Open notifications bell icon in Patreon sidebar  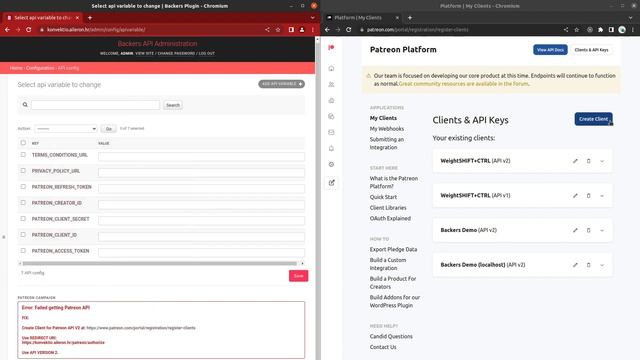(x=331, y=148)
